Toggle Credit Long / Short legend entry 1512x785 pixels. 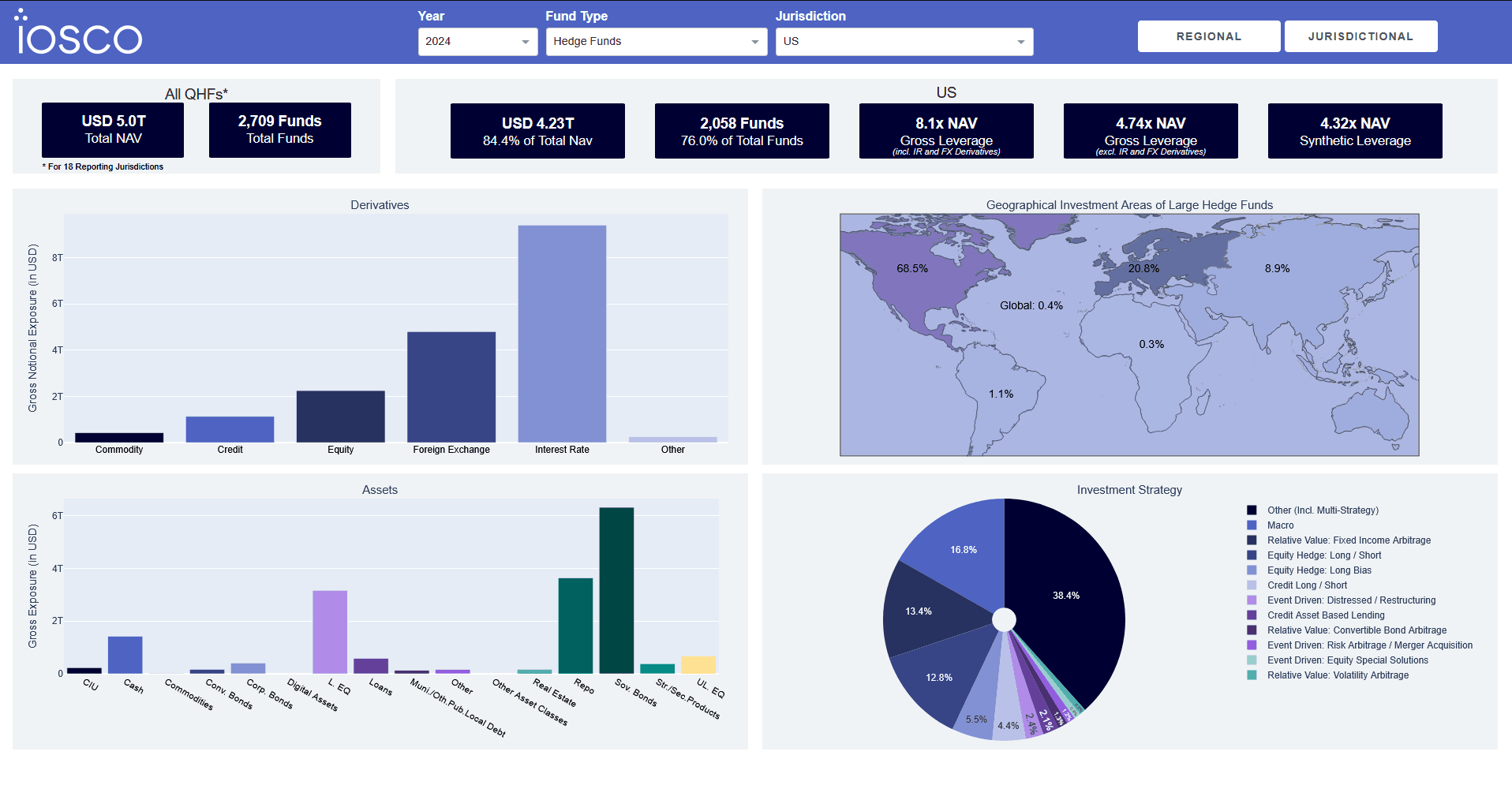(1297, 585)
